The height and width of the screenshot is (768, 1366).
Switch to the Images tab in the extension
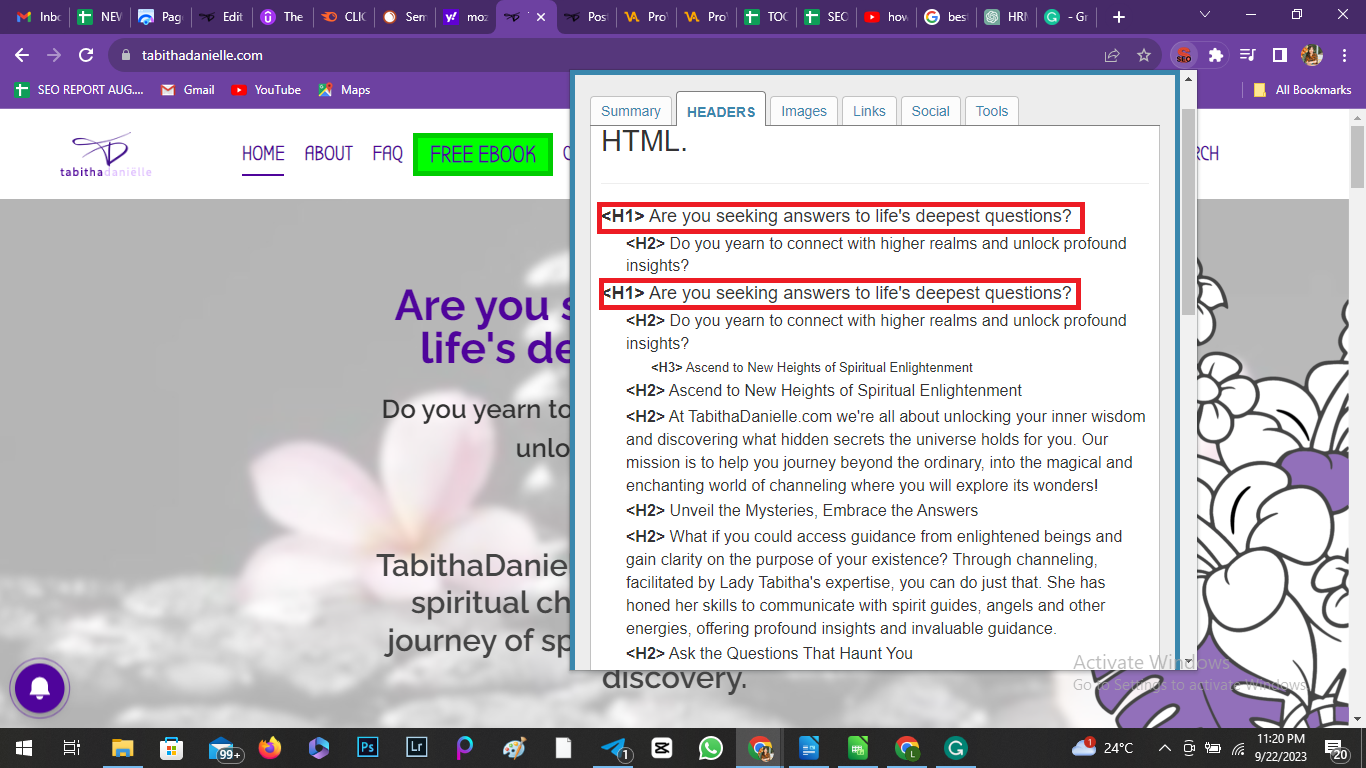point(803,110)
